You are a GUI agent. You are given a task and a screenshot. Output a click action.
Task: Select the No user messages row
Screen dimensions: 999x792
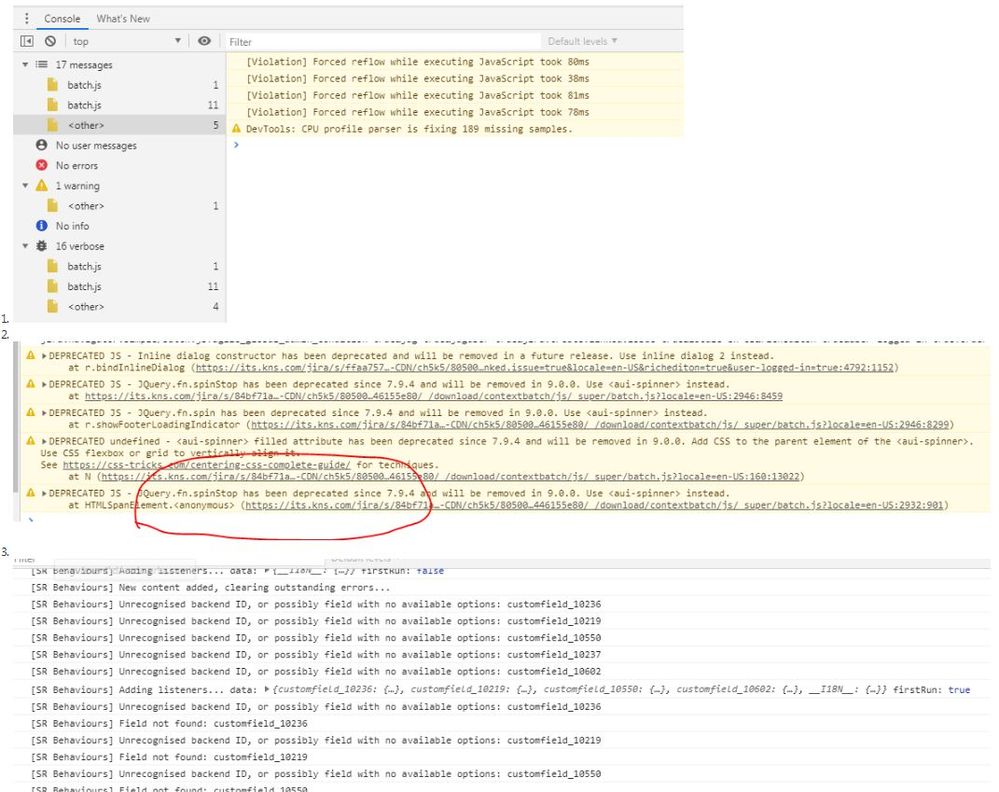[x=120, y=145]
